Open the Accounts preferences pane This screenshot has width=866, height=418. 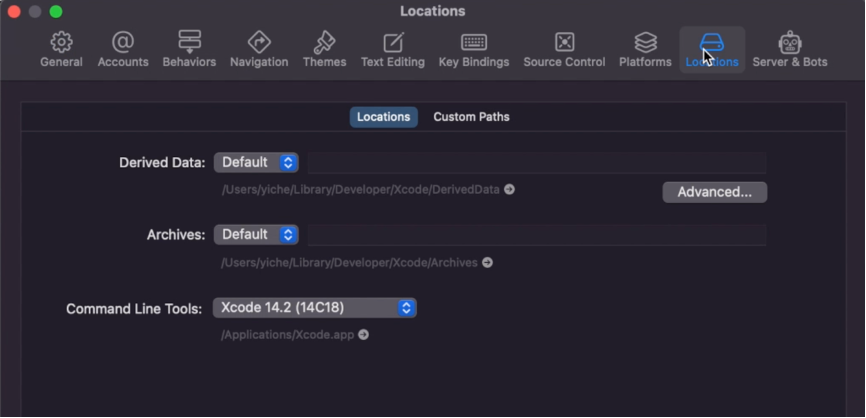(x=123, y=50)
